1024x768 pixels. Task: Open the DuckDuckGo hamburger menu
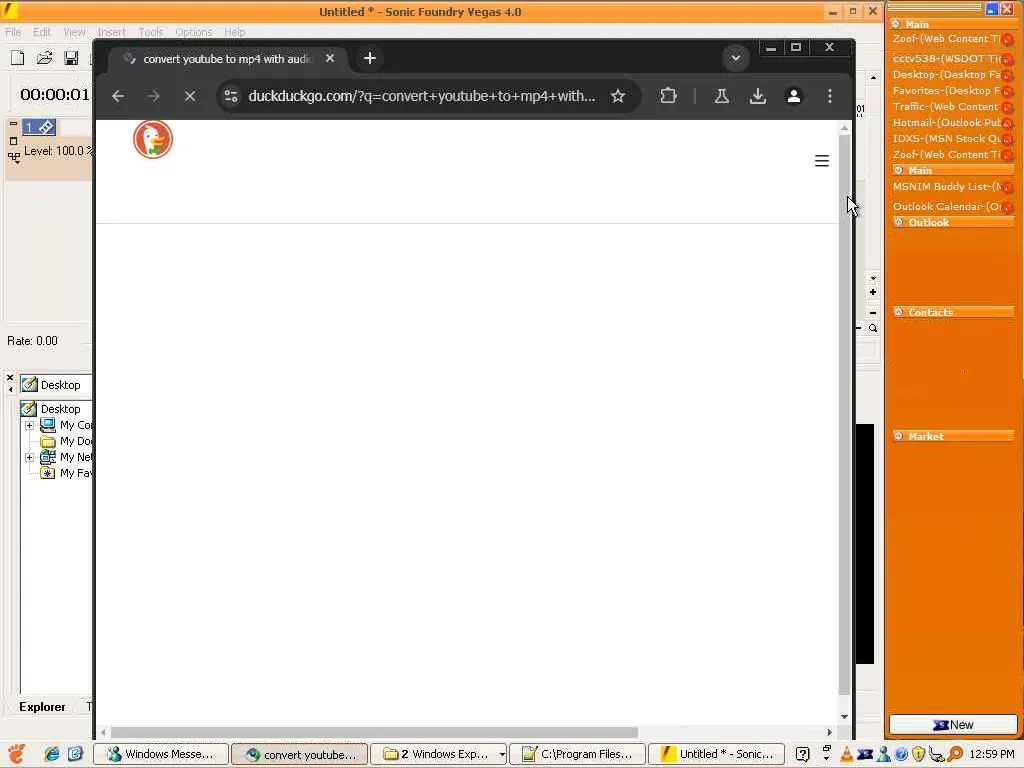click(x=822, y=161)
